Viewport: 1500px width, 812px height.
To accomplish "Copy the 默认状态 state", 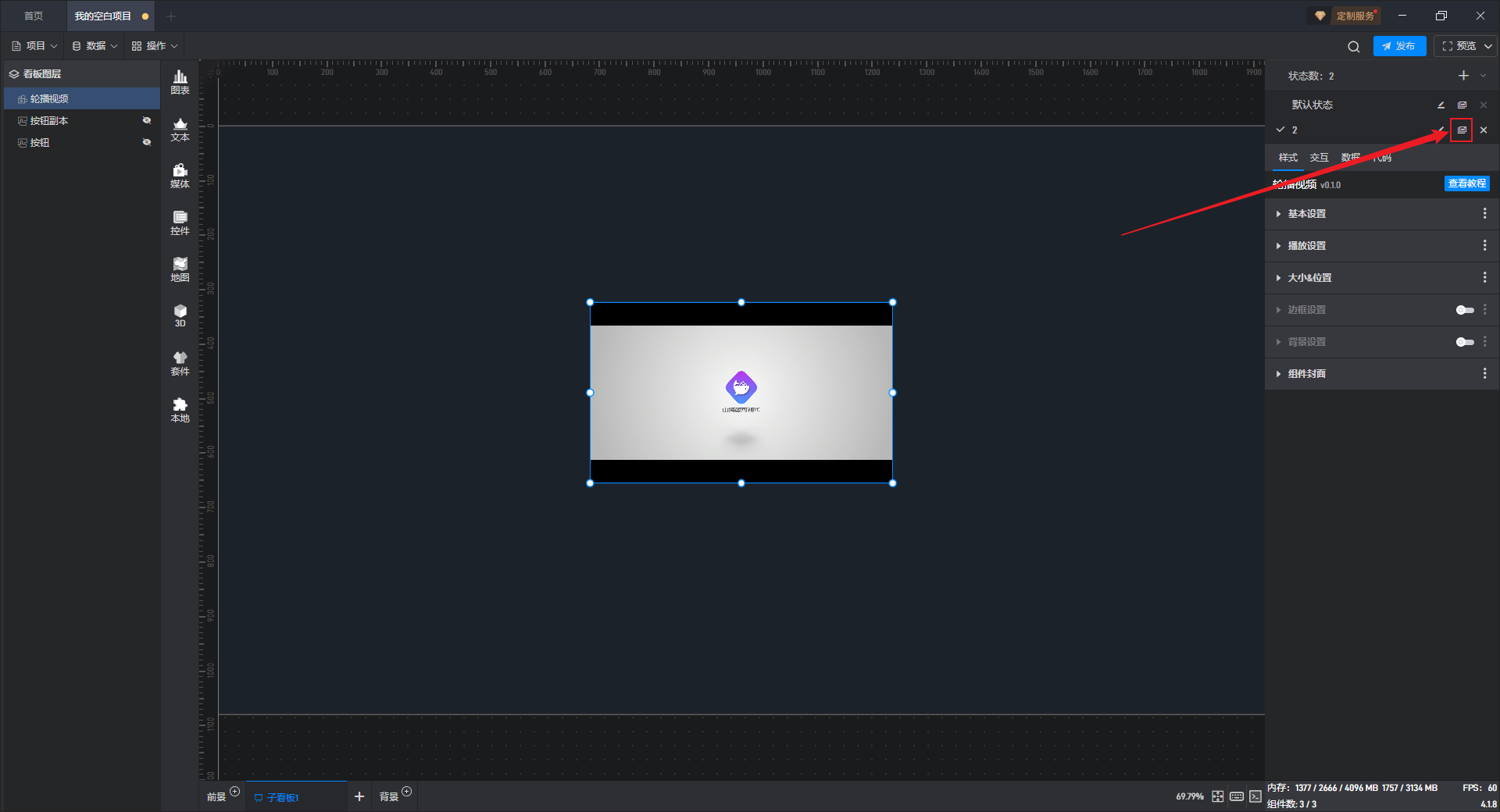I will click(1462, 105).
